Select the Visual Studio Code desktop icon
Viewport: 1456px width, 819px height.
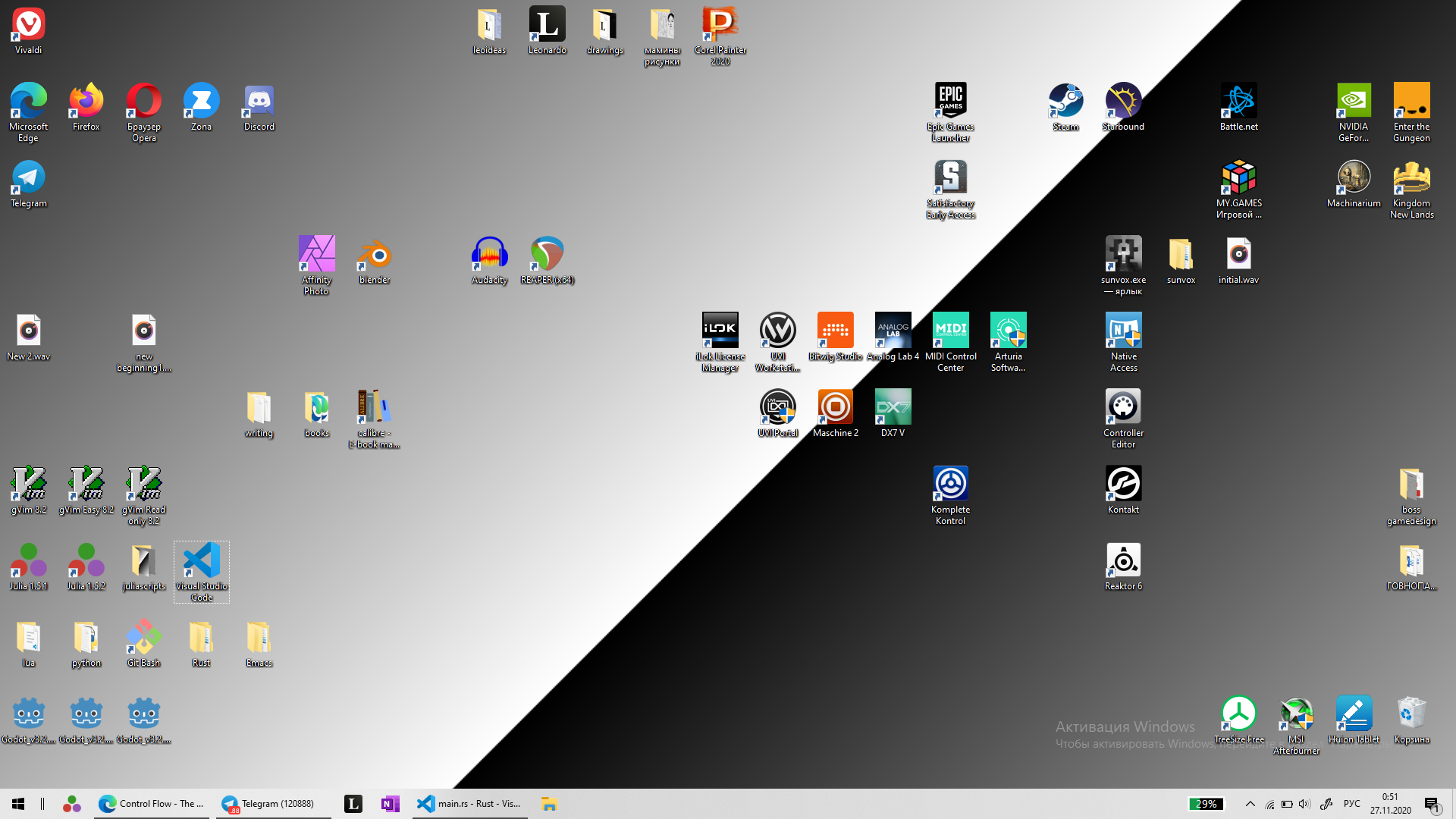click(x=202, y=572)
